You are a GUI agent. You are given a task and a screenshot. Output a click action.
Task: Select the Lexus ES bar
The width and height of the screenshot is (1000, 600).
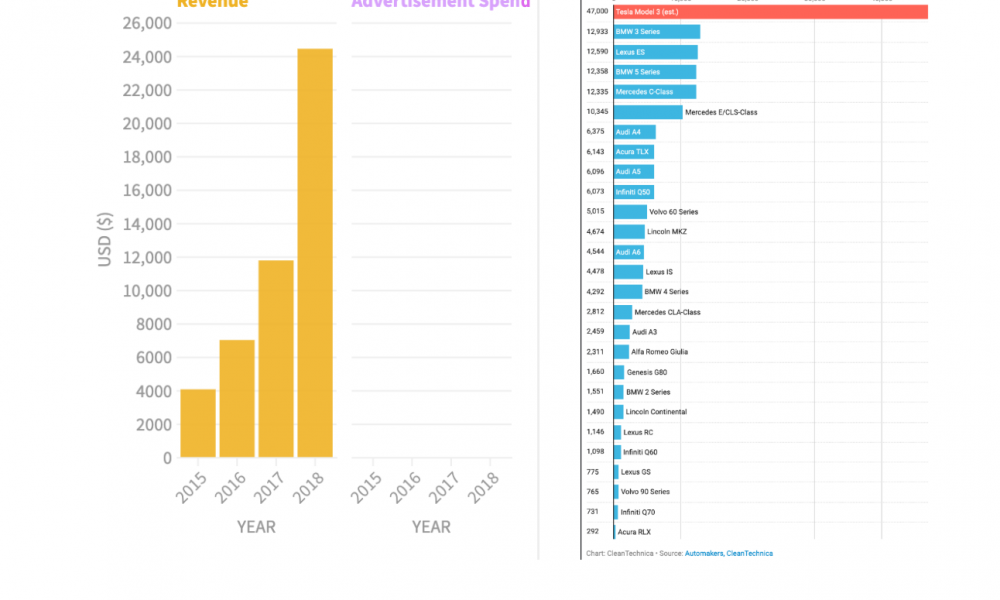click(x=656, y=52)
